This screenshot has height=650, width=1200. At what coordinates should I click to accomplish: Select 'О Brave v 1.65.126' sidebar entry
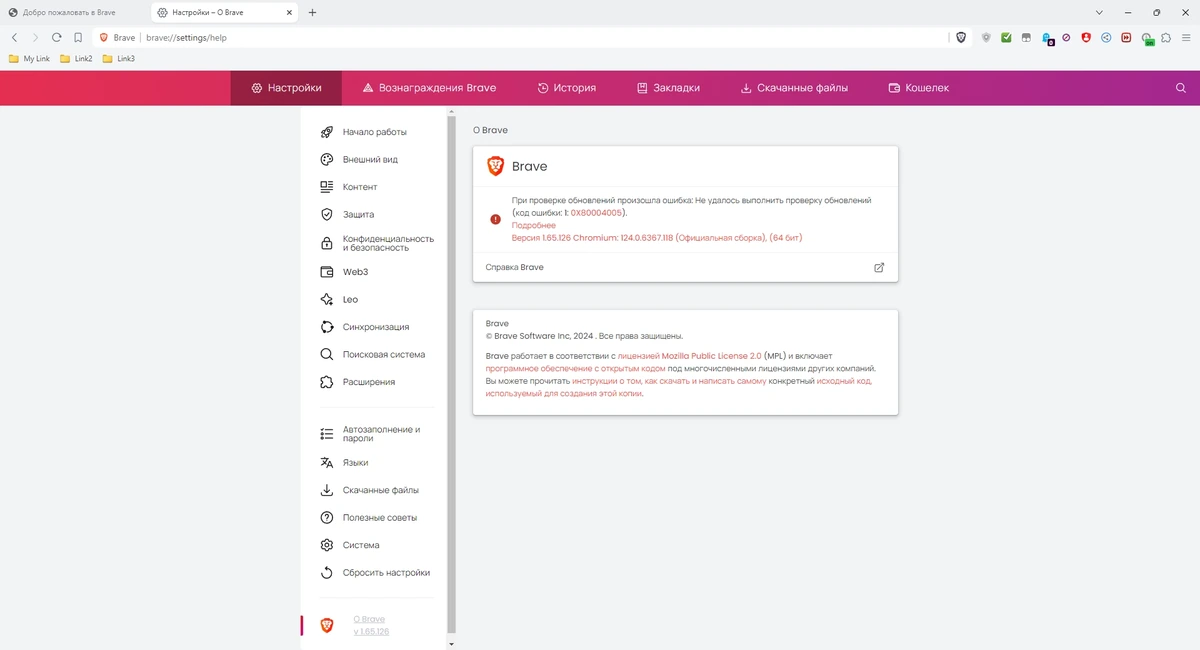pyautogui.click(x=371, y=625)
